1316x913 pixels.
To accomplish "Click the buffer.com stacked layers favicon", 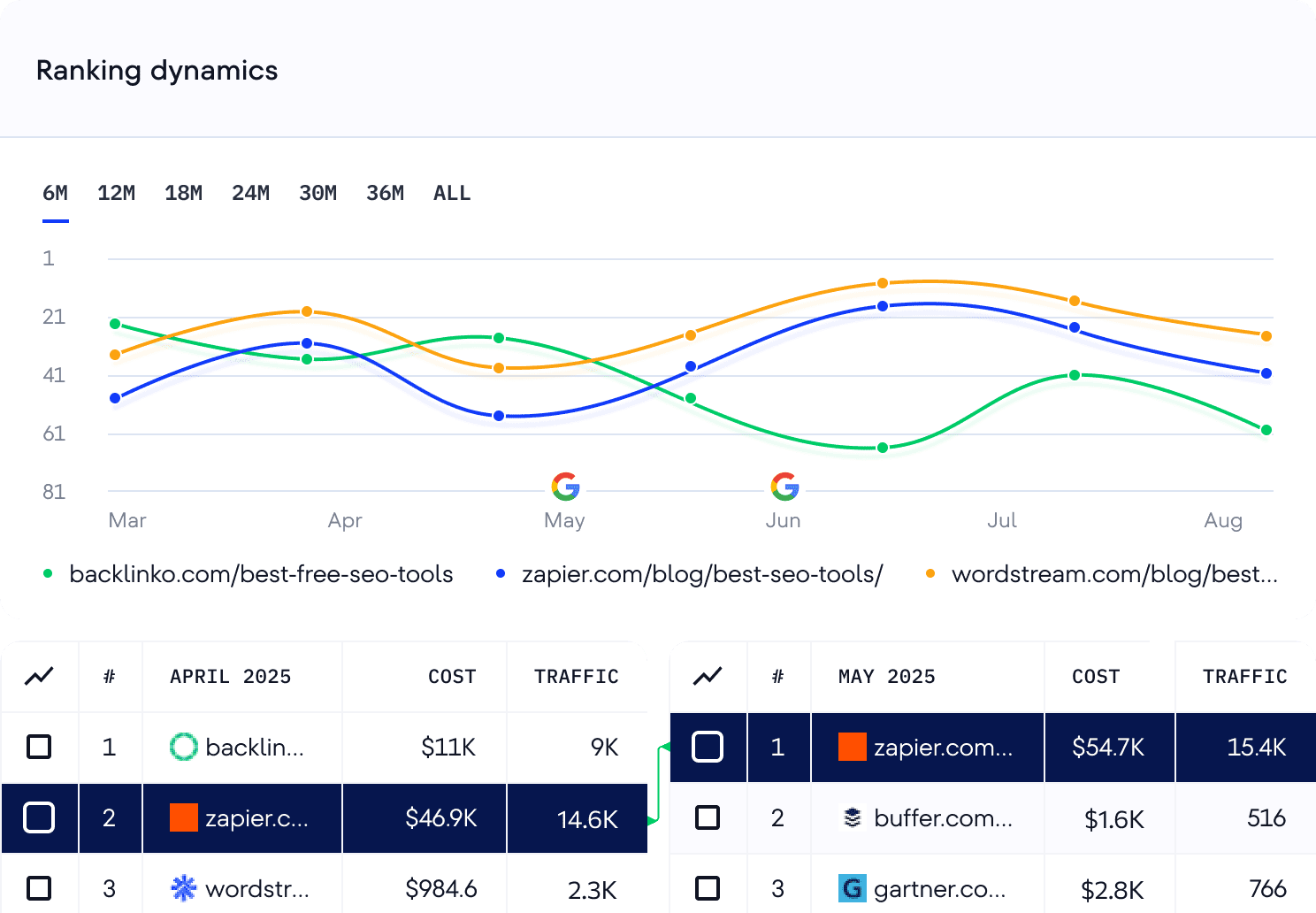I will coord(852,817).
